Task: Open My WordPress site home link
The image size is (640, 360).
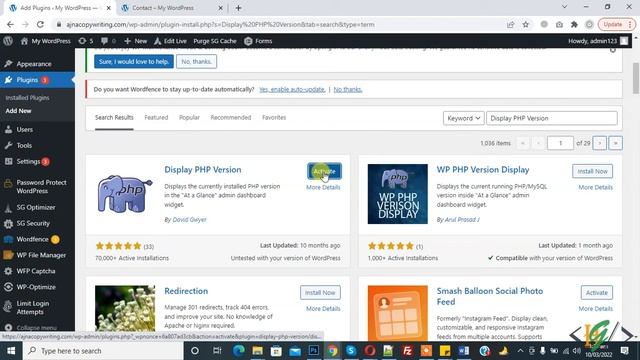Action: [46, 41]
